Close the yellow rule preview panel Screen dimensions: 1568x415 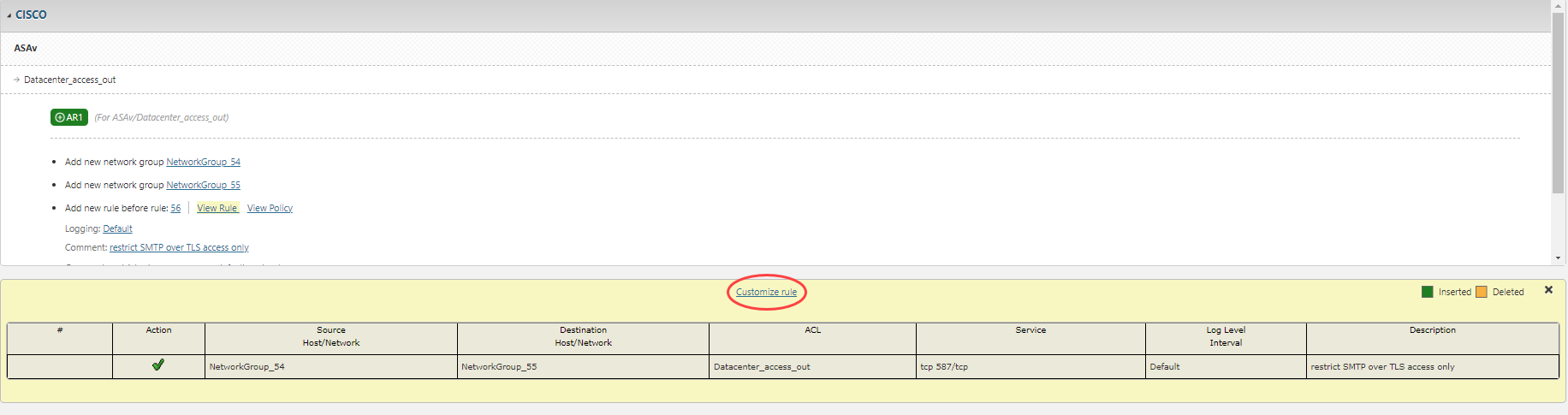point(1548,290)
